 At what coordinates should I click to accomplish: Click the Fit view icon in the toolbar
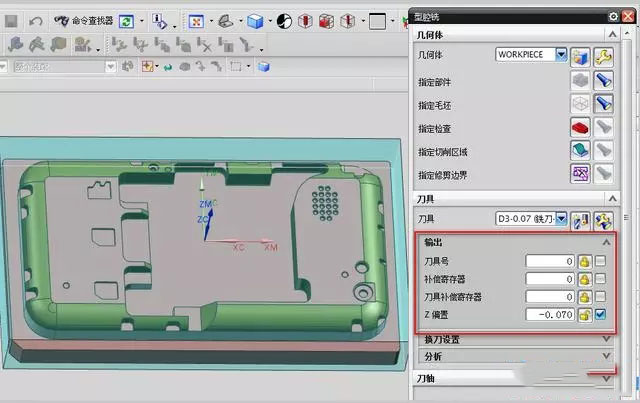(x=195, y=20)
